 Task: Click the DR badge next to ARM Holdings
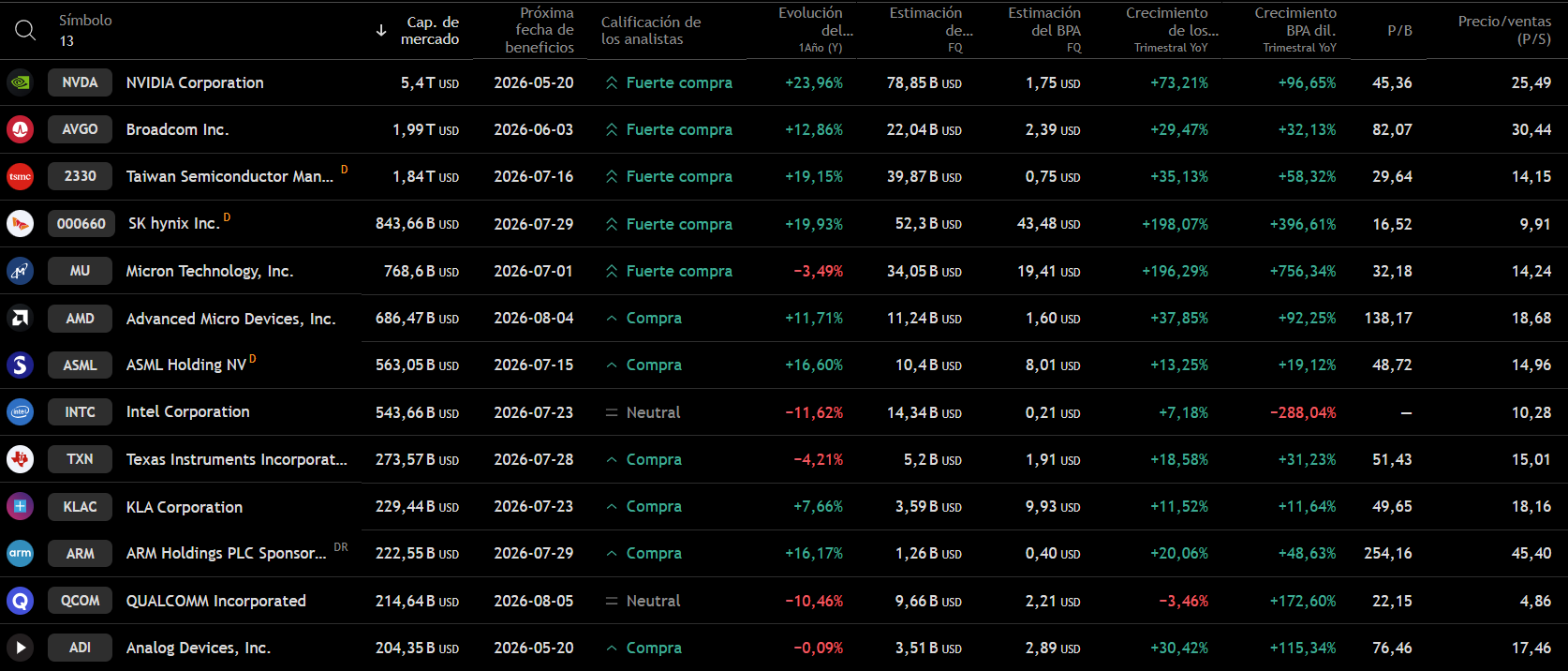click(341, 547)
